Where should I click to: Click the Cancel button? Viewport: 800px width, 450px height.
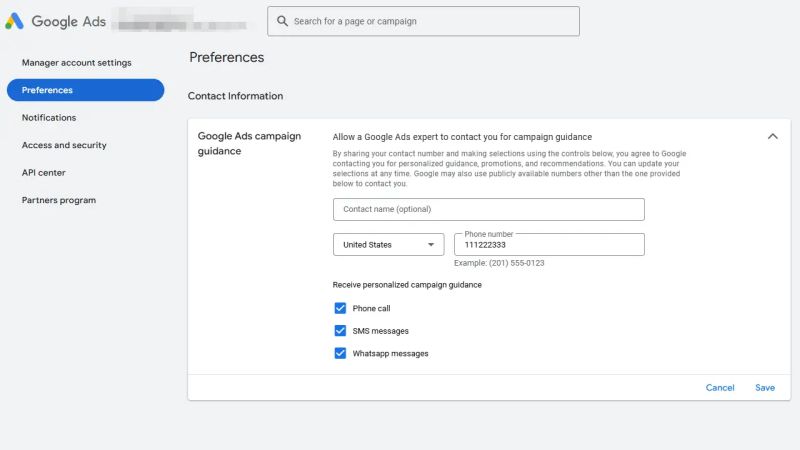(x=720, y=388)
